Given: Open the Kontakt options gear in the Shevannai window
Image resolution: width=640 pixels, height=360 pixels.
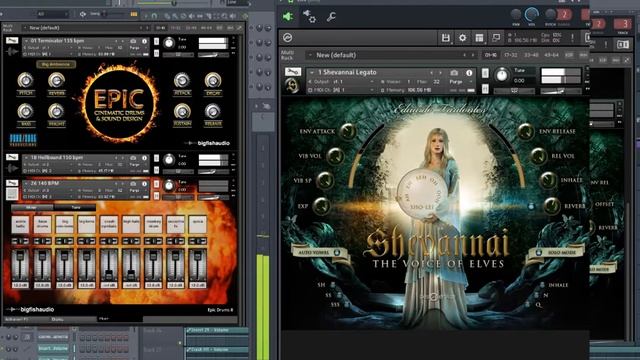Looking at the screenshot, I should [x=462, y=38].
